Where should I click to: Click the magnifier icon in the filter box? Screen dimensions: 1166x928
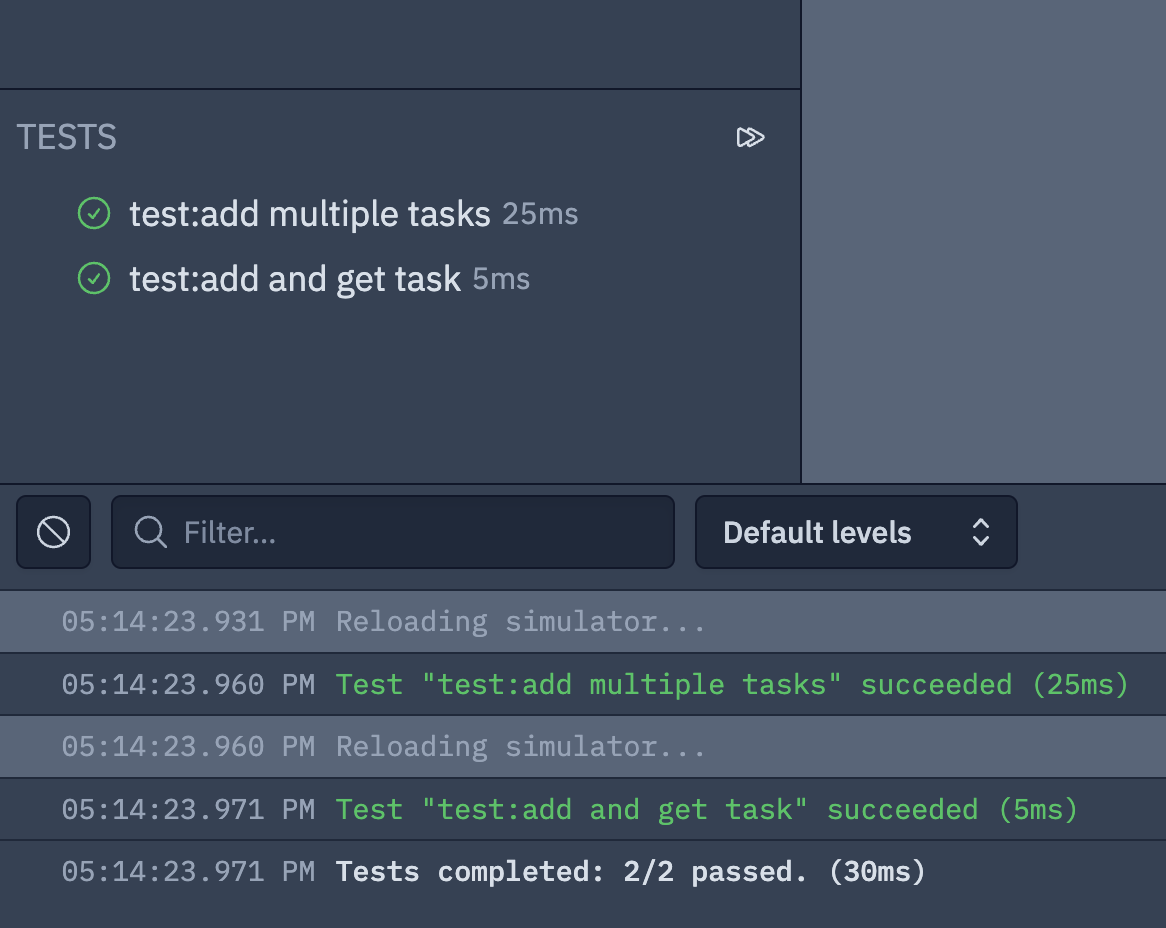(148, 532)
